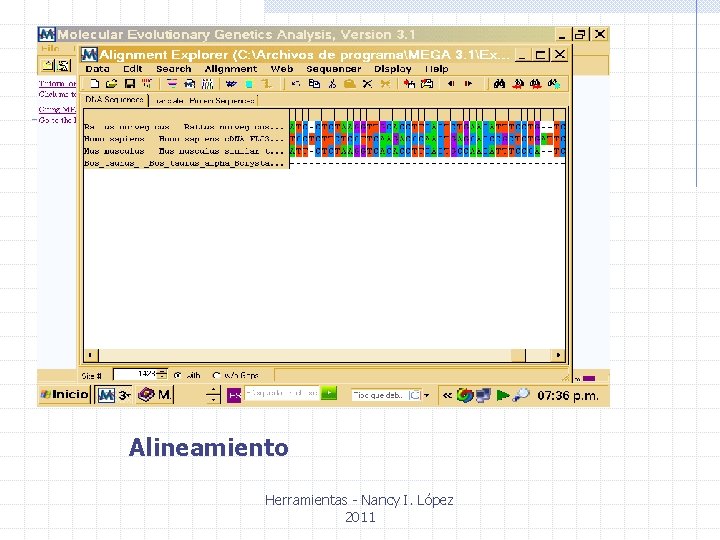Click the green go button on taskbar
This screenshot has width=720, height=540.
(x=329, y=393)
